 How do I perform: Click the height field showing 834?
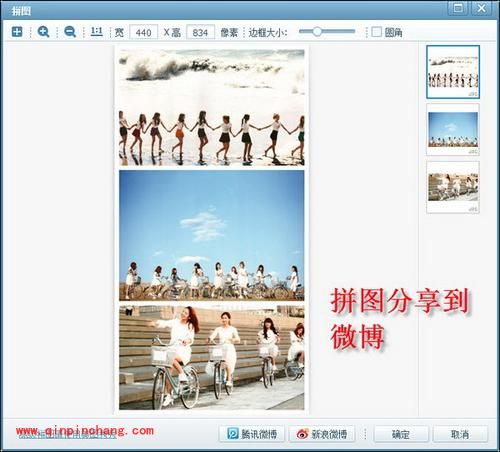point(200,32)
